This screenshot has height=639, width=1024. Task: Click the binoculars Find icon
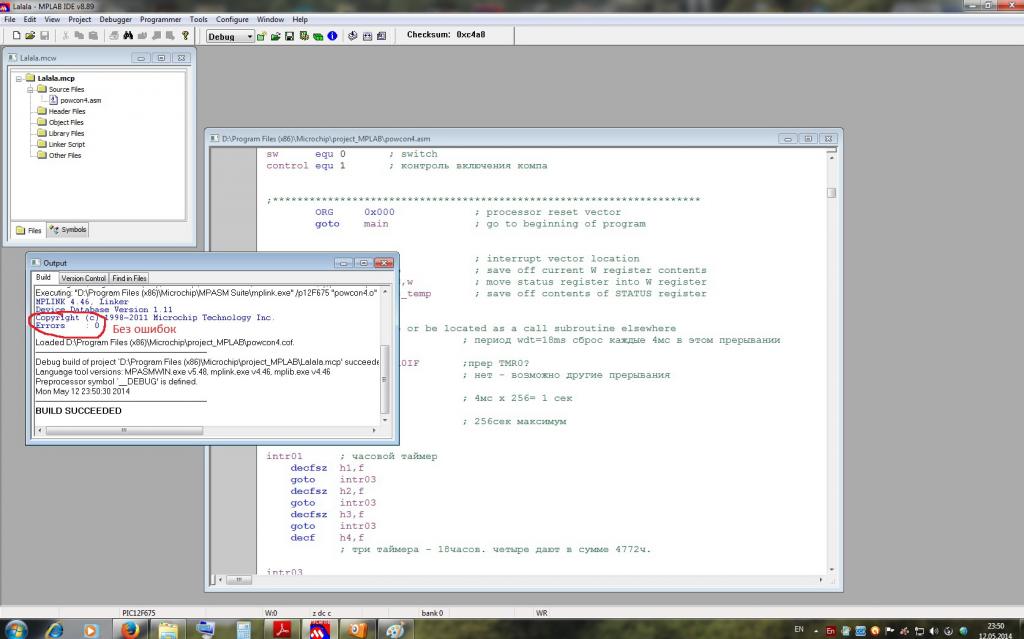pyautogui.click(x=128, y=36)
